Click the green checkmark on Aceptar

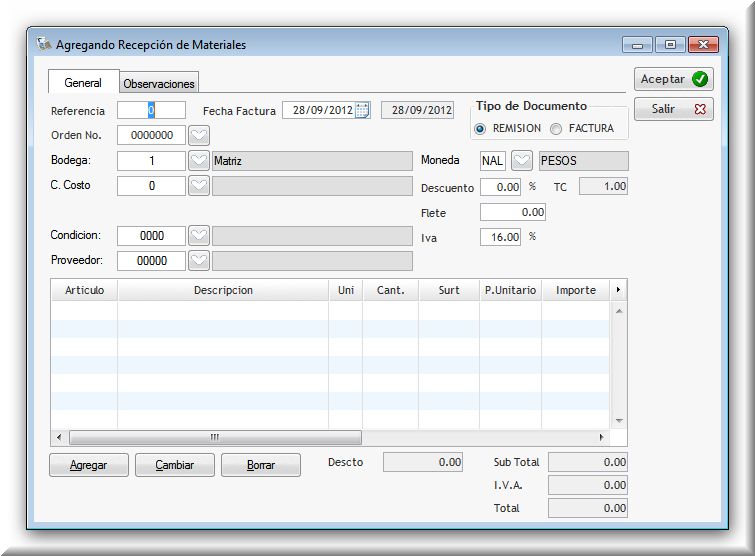click(700, 79)
